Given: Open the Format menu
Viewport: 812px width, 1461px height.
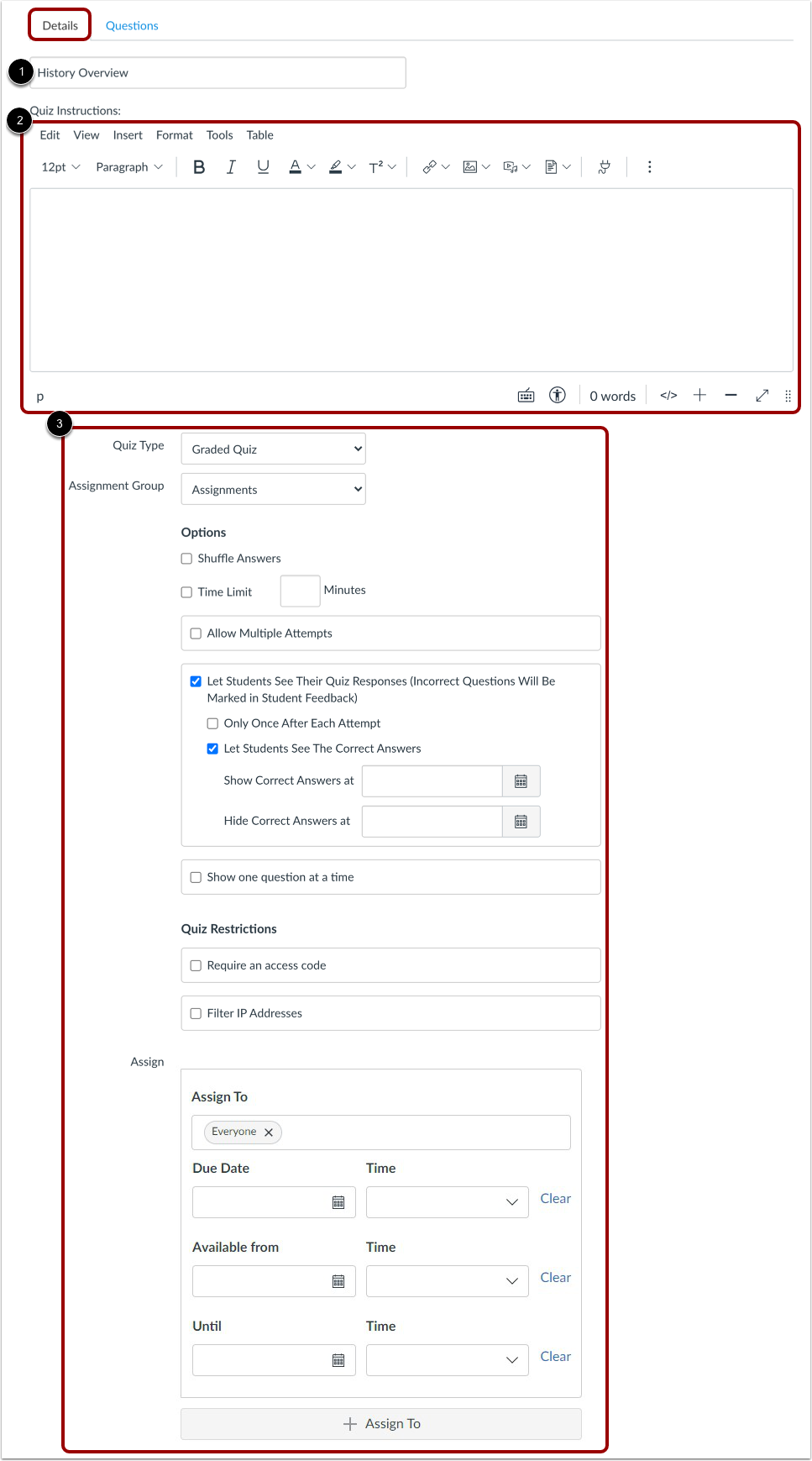Looking at the screenshot, I should click(175, 135).
